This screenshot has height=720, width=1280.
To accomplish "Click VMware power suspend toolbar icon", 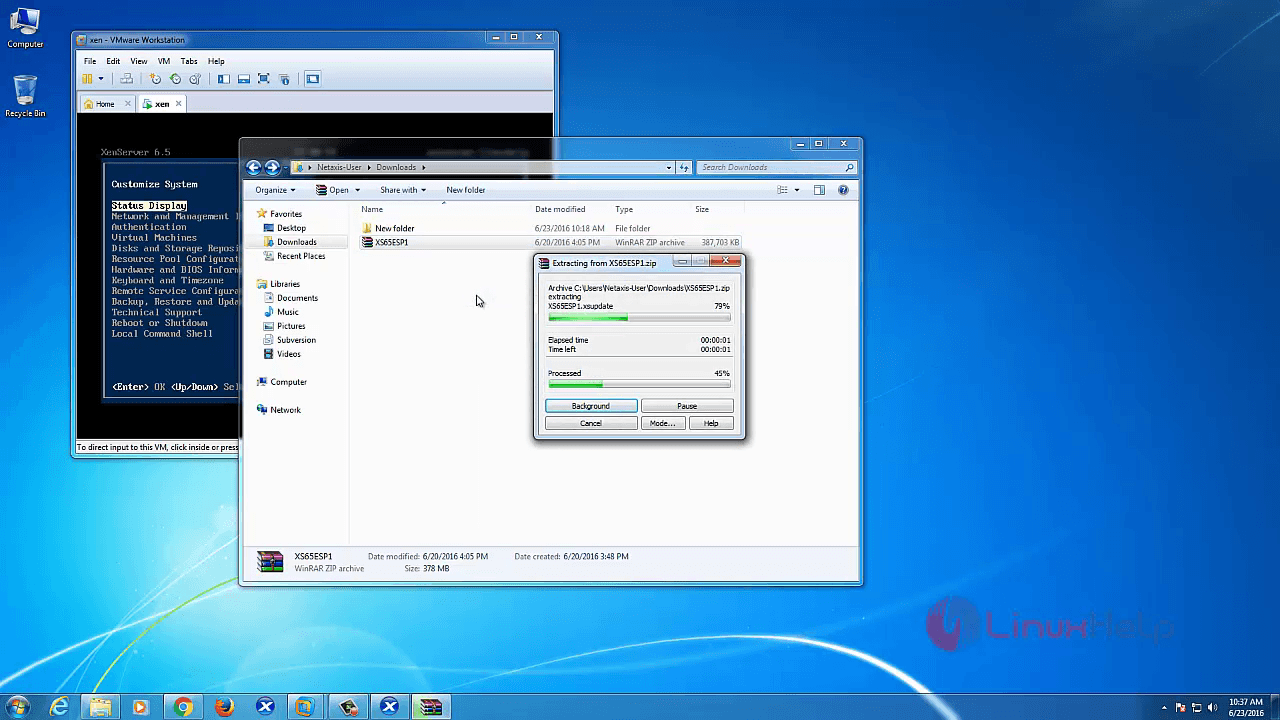I will (88, 79).
